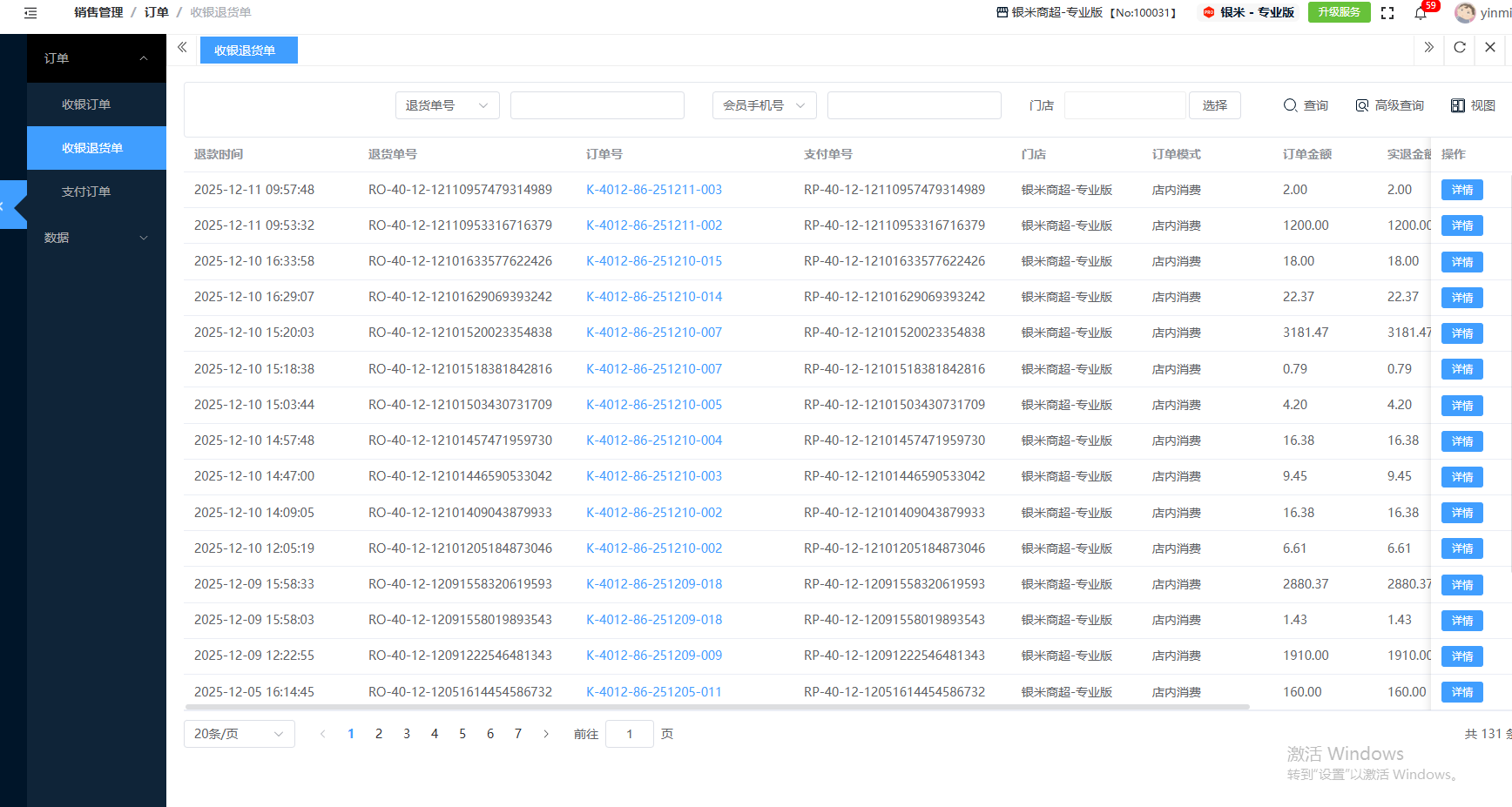Screen dimensions: 1512x807
Task: Enter fullscreen mode via the top bar icon
Action: click(x=1387, y=13)
